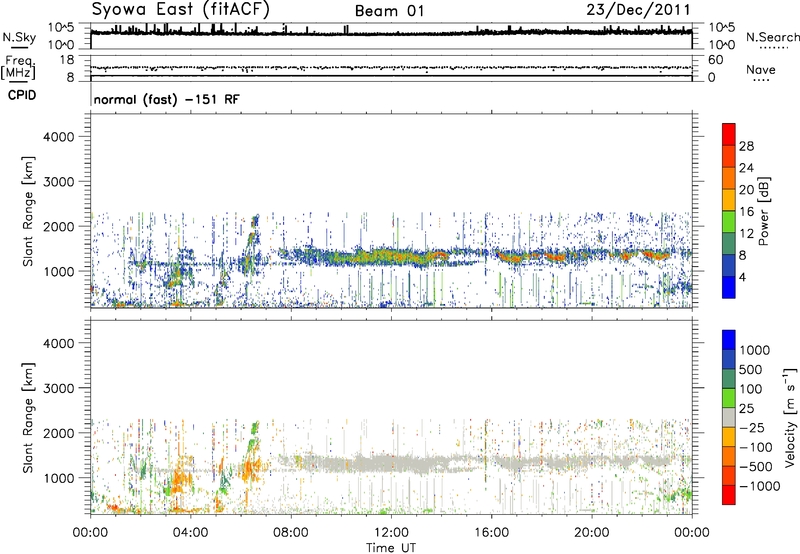This screenshot has height=554, width=800.
Task: Click the '3000' tick on velocity panel
Action: 59,388
